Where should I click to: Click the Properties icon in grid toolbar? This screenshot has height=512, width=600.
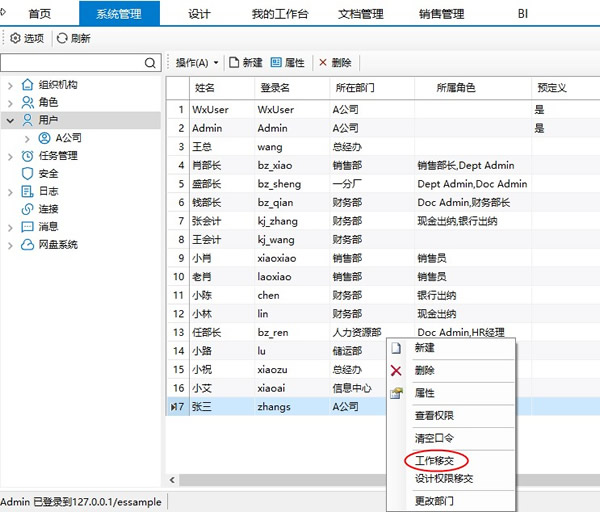tap(276, 62)
